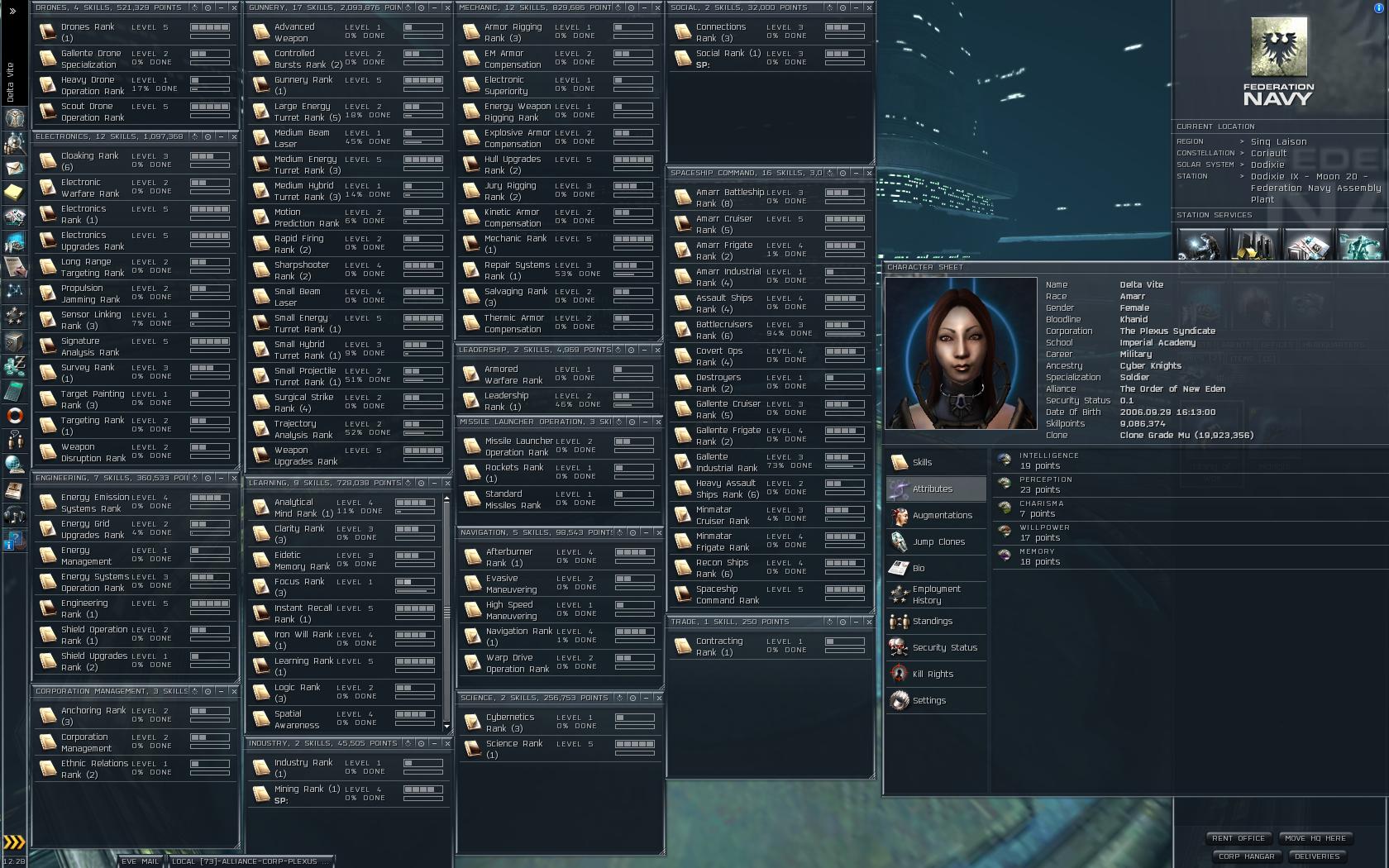Expand the sidebar with the top double-arrow
The width and height of the screenshot is (1389, 868).
pyautogui.click(x=12, y=11)
